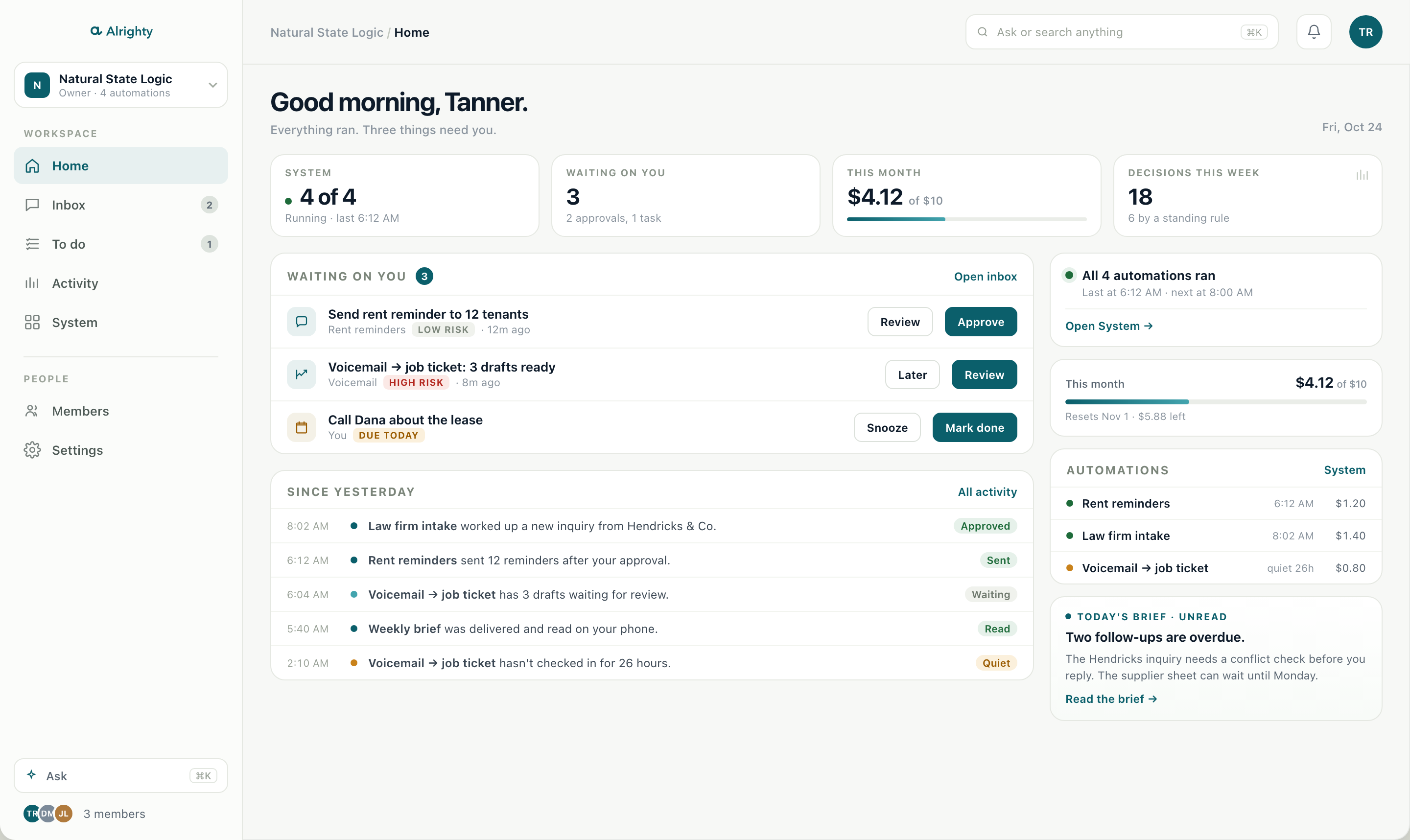
Task: Click the 3 members label
Action: point(115,814)
